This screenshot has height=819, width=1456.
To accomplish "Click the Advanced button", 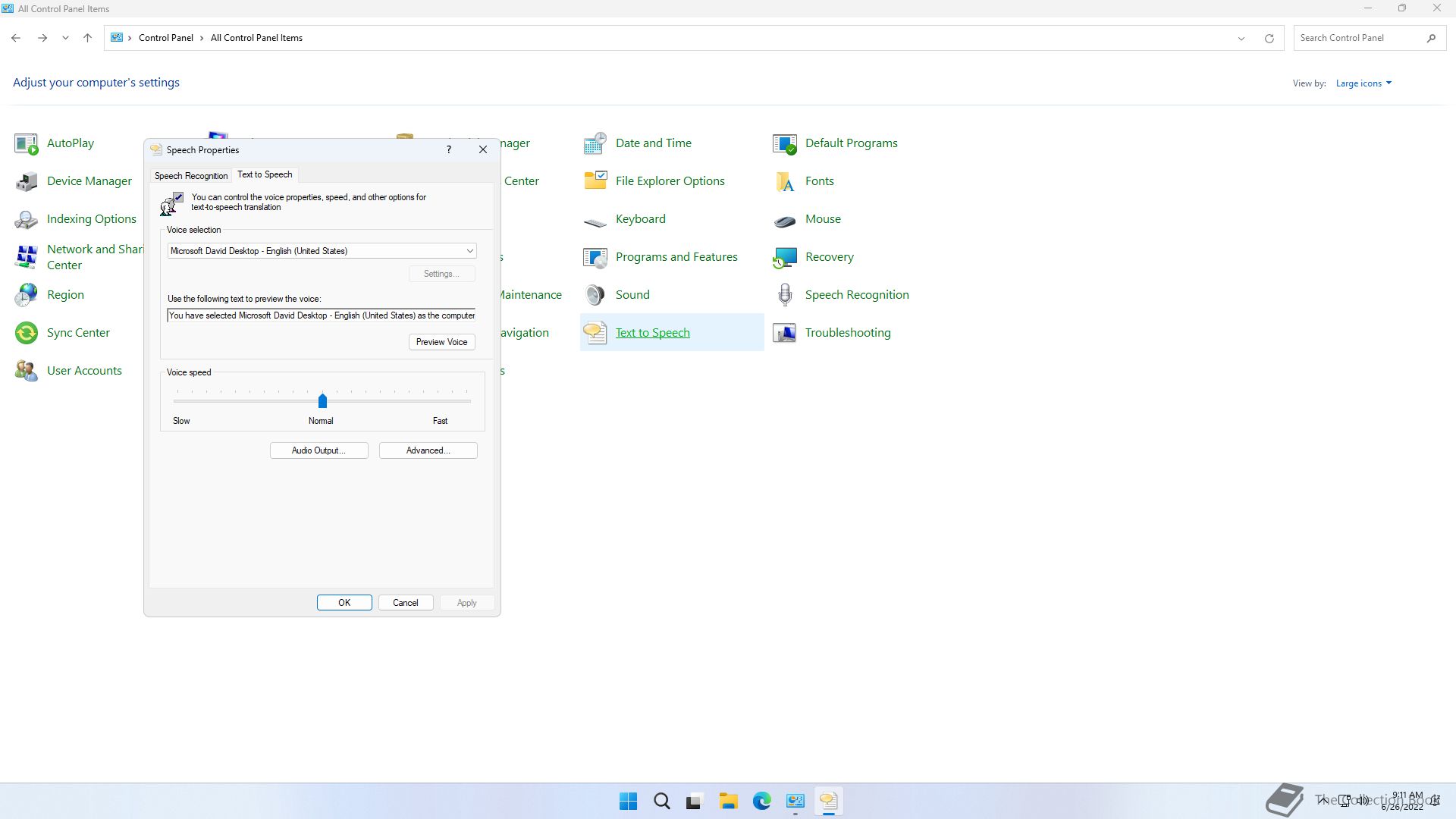I will click(428, 450).
